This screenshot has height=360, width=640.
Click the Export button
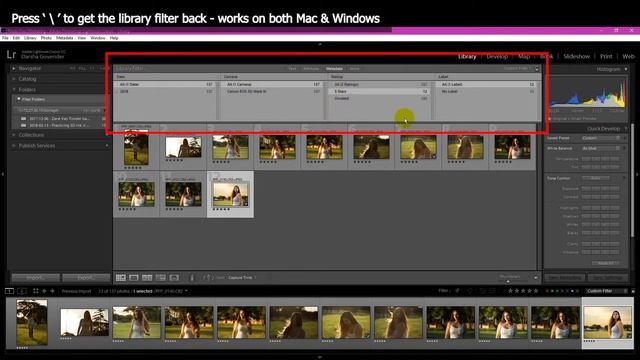tap(86, 278)
